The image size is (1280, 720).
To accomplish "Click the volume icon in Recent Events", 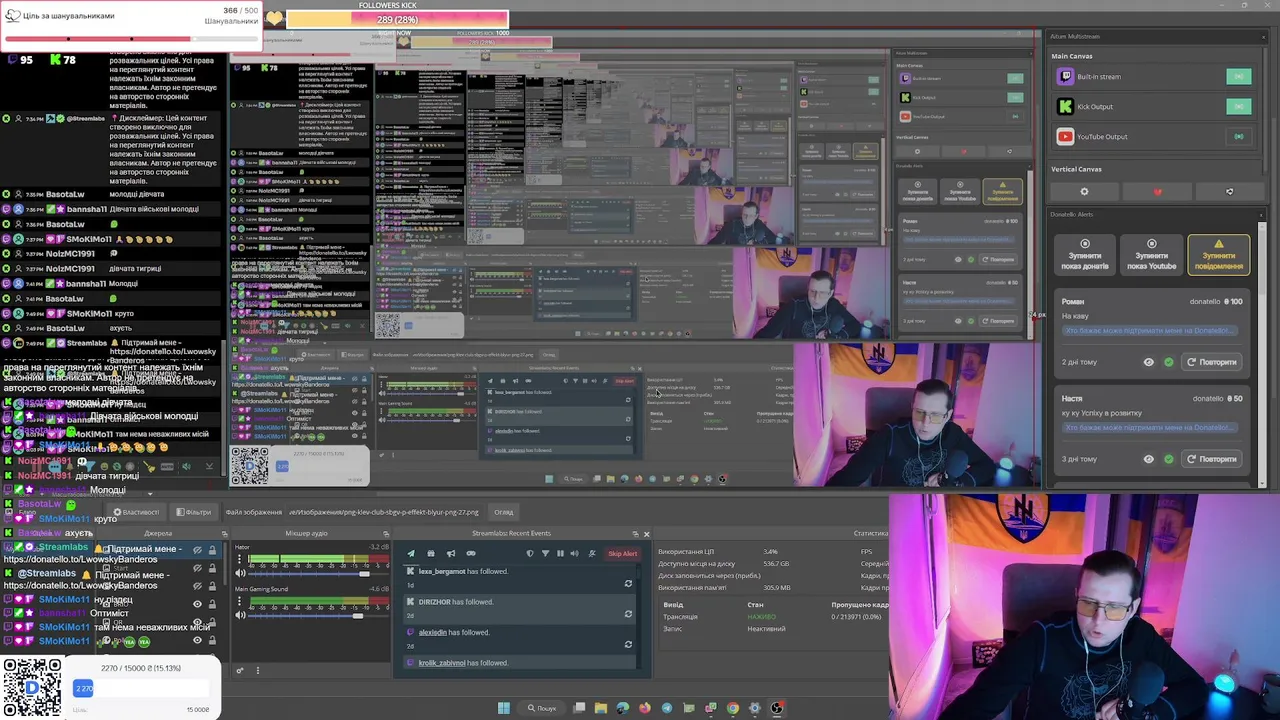I will [574, 553].
